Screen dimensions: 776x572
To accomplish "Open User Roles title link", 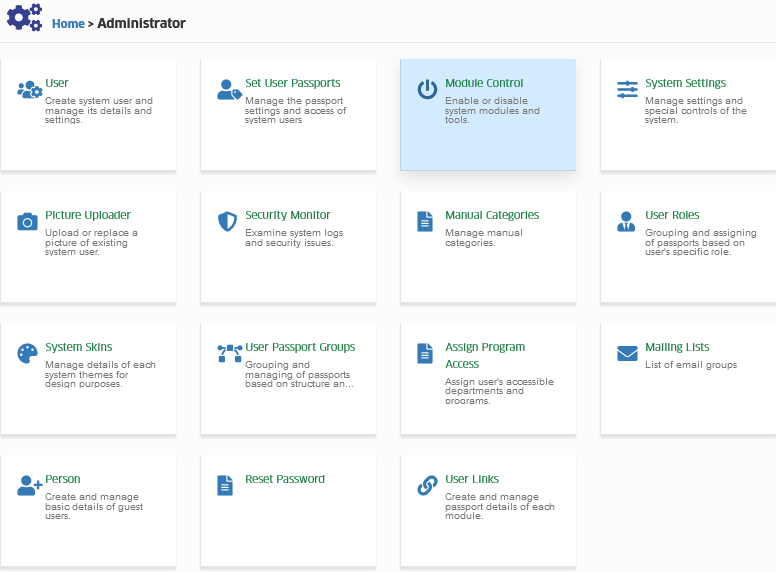I will point(672,215).
